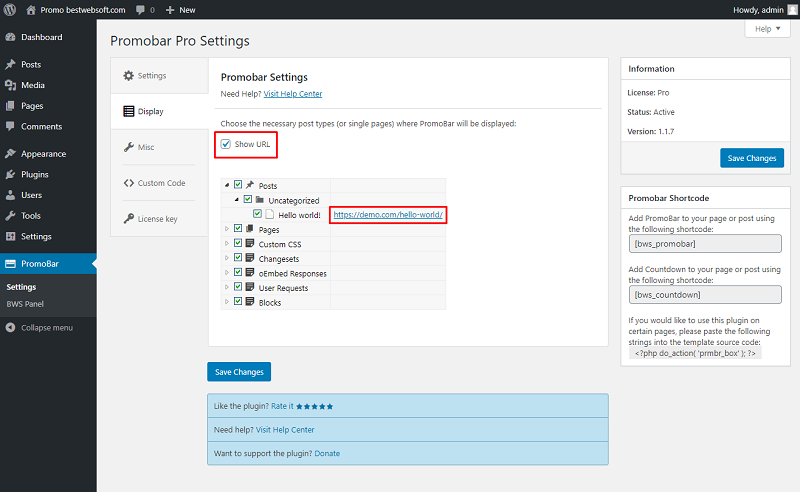Toggle the Blocks checkbox
The width and height of the screenshot is (800, 492).
(x=238, y=302)
